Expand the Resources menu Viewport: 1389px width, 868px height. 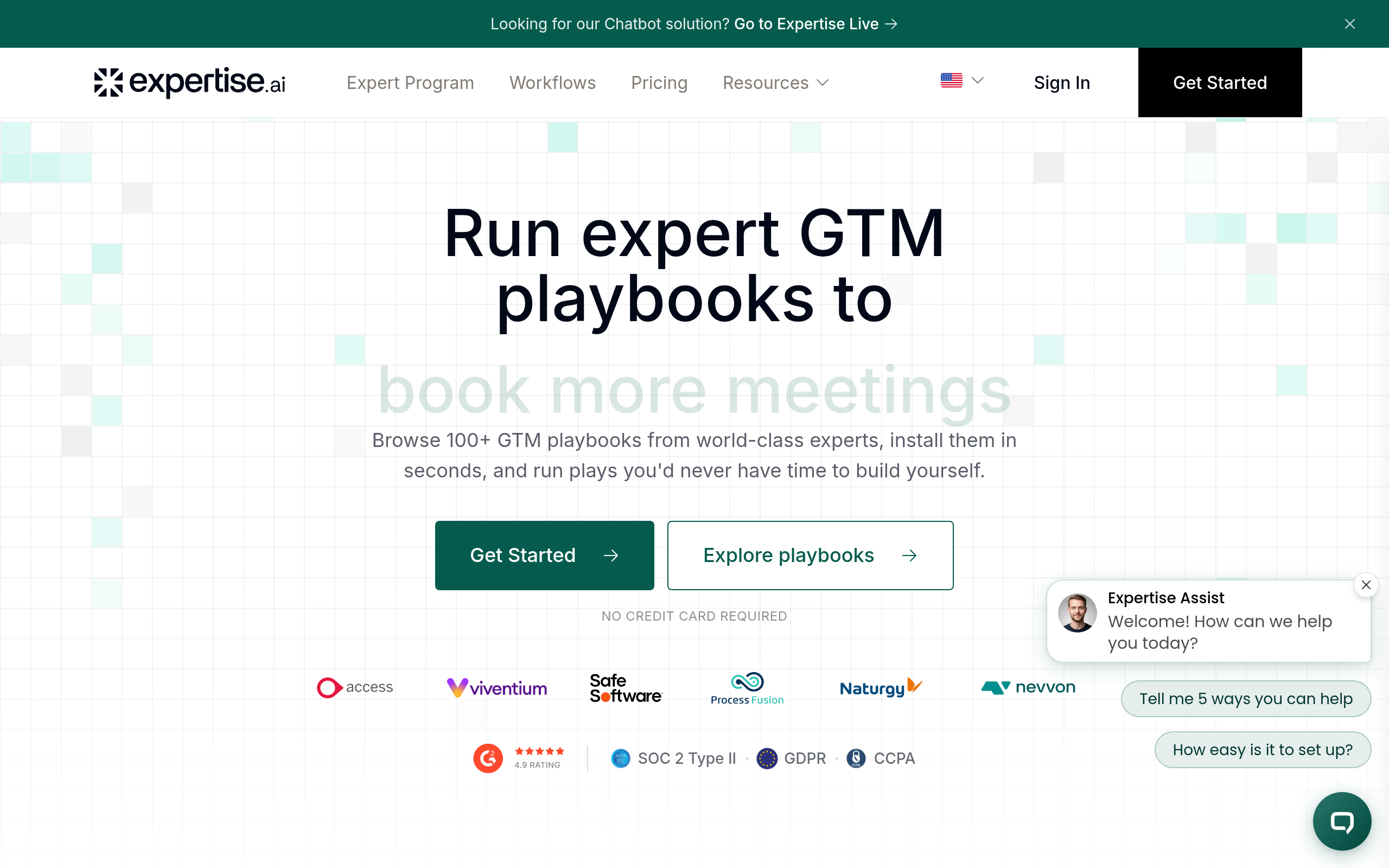click(775, 82)
